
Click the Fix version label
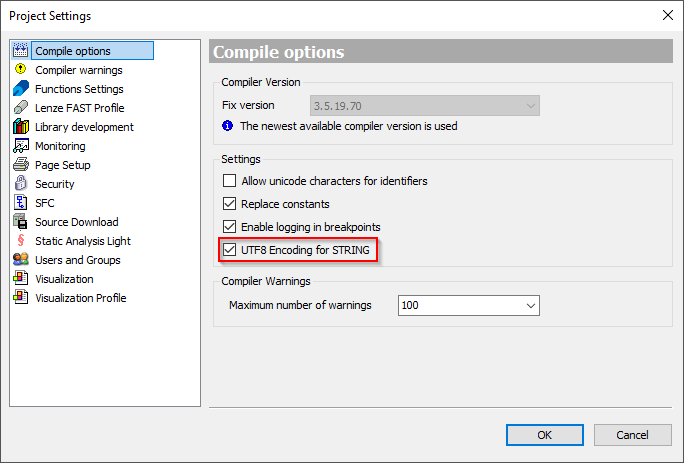tap(248, 106)
